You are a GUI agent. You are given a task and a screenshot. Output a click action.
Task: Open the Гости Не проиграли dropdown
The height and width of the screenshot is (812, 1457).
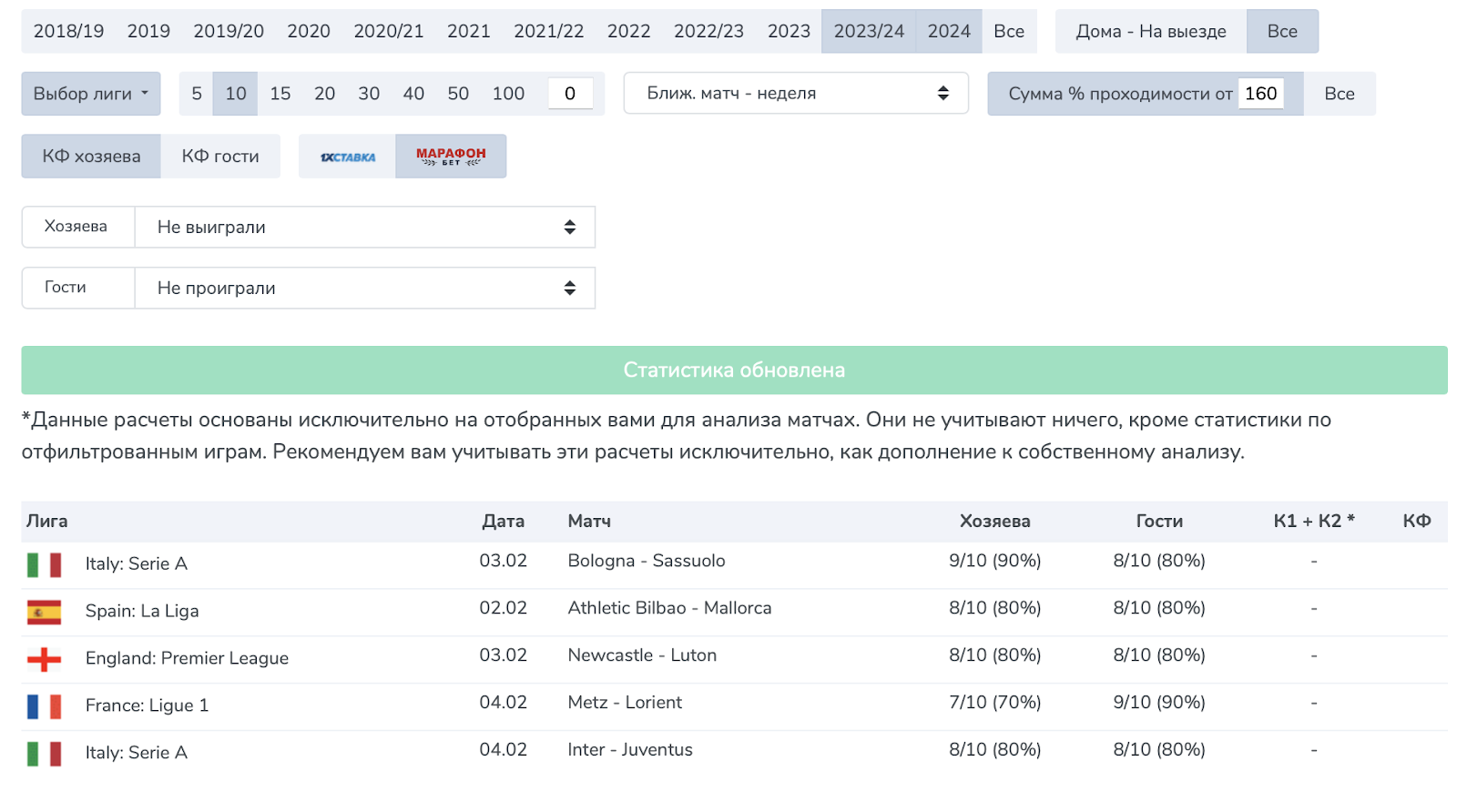pyautogui.click(x=365, y=288)
